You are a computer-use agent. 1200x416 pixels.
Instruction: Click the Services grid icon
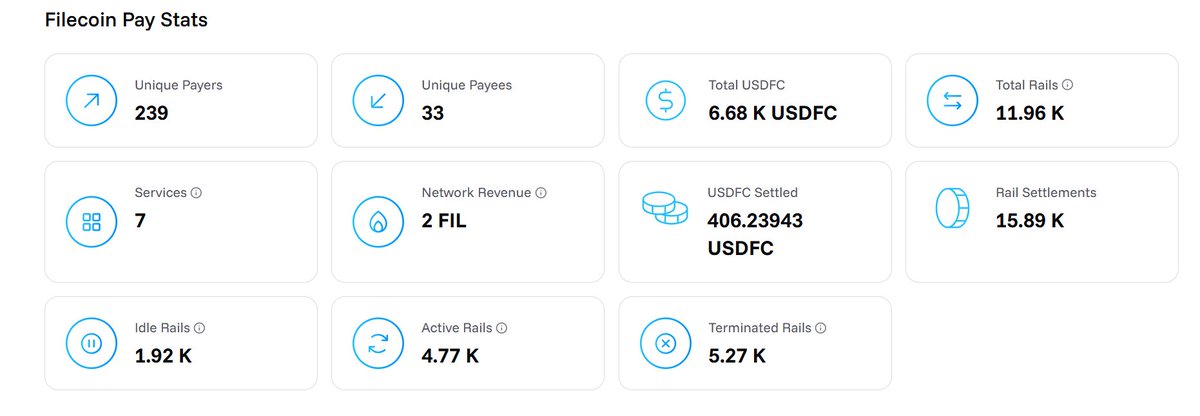(91, 222)
